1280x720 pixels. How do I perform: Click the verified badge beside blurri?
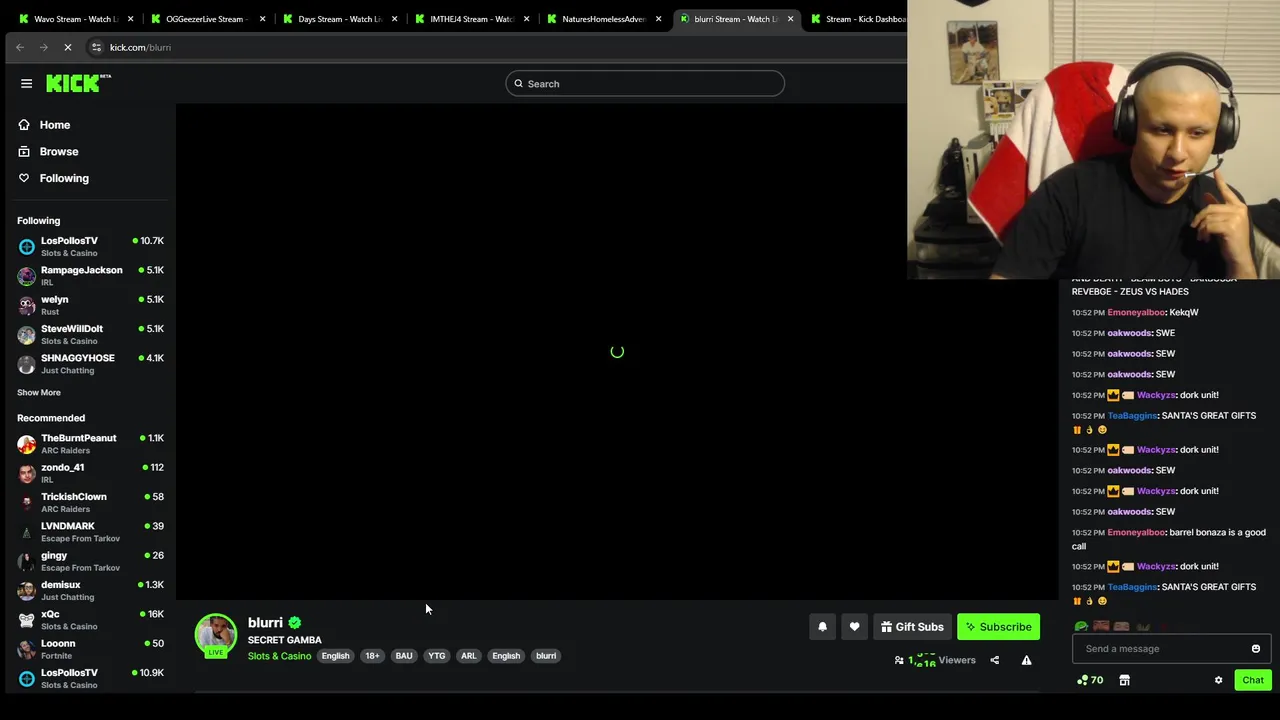tap(294, 623)
